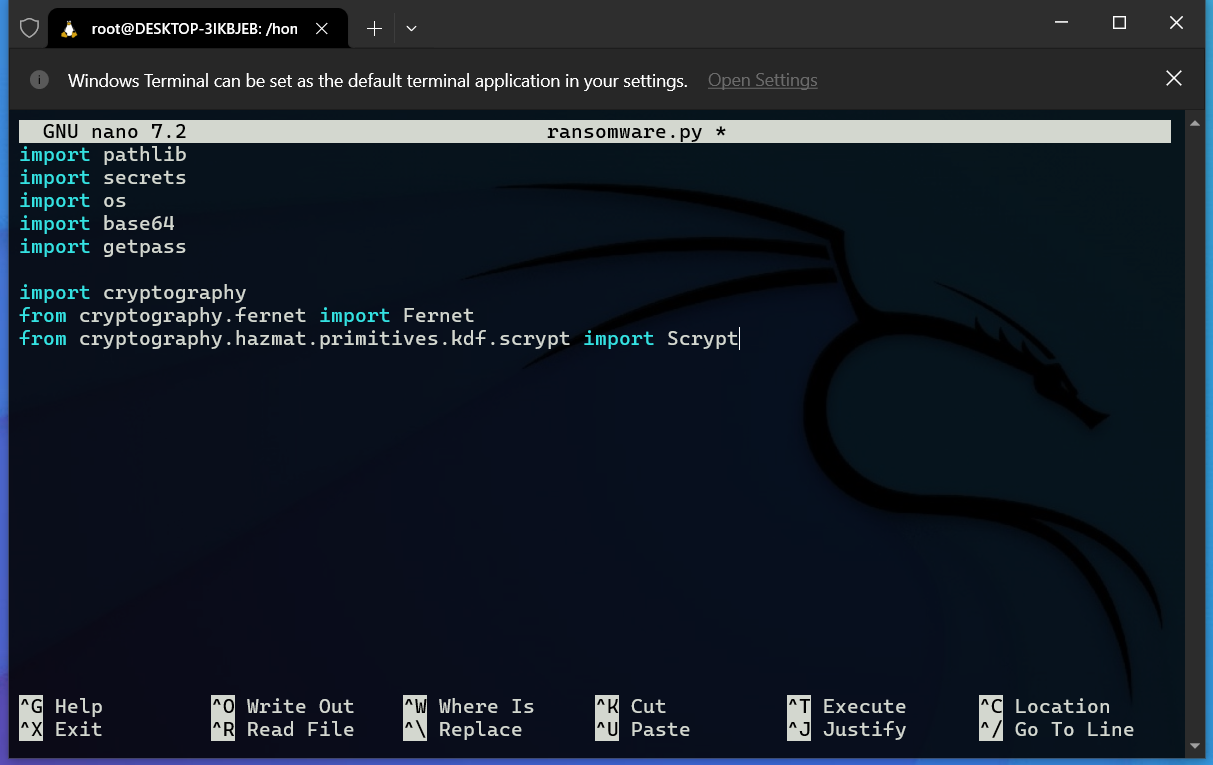This screenshot has width=1213, height=765.
Task: Dismiss the default terminal notification
Action: pyautogui.click(x=1174, y=79)
